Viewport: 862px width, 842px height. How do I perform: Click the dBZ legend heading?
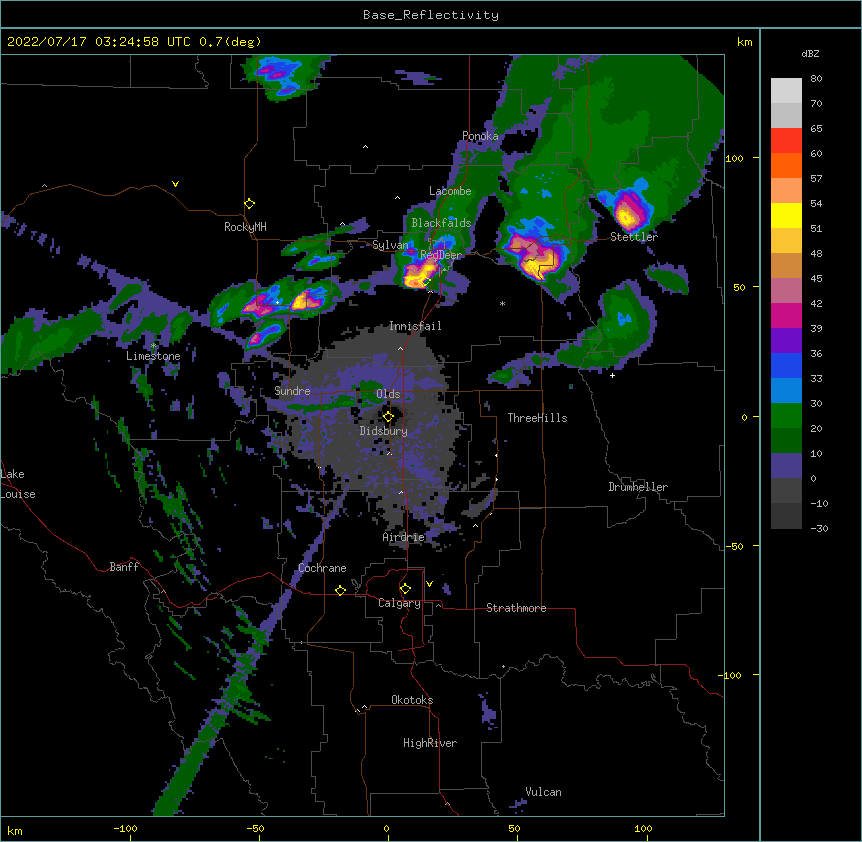[810, 54]
